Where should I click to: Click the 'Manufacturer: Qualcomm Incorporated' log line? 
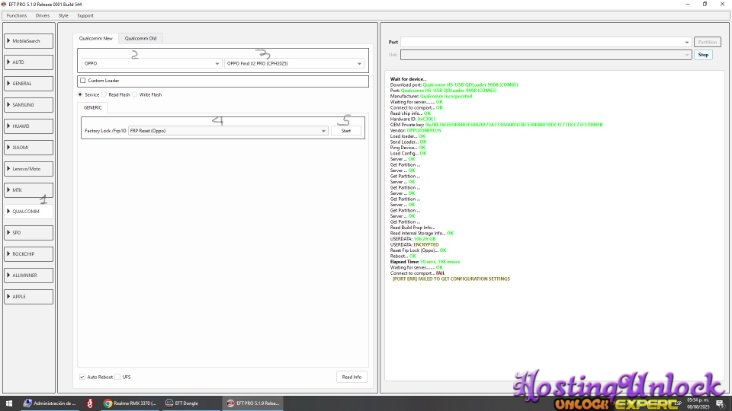pyautogui.click(x=431, y=96)
